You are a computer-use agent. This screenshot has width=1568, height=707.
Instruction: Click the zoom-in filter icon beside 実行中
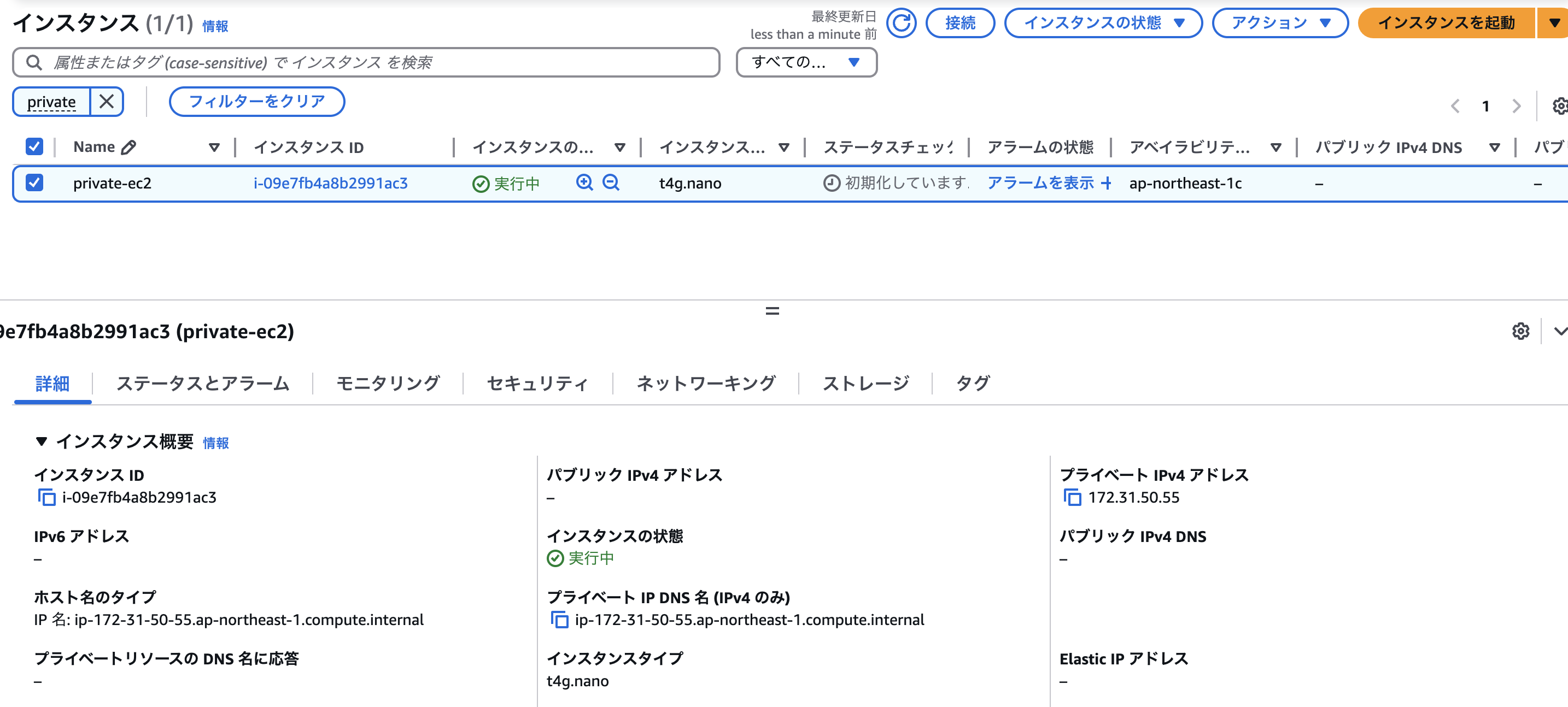tap(584, 182)
